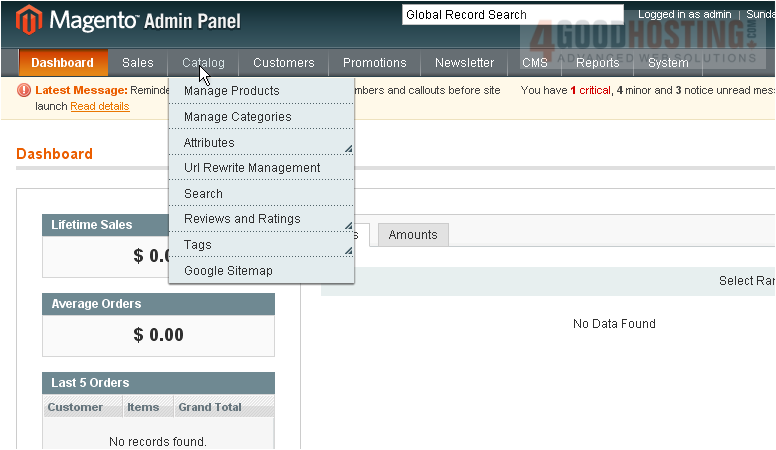Expand the Attributes submenu arrow
This screenshot has width=776, height=450.
click(348, 149)
